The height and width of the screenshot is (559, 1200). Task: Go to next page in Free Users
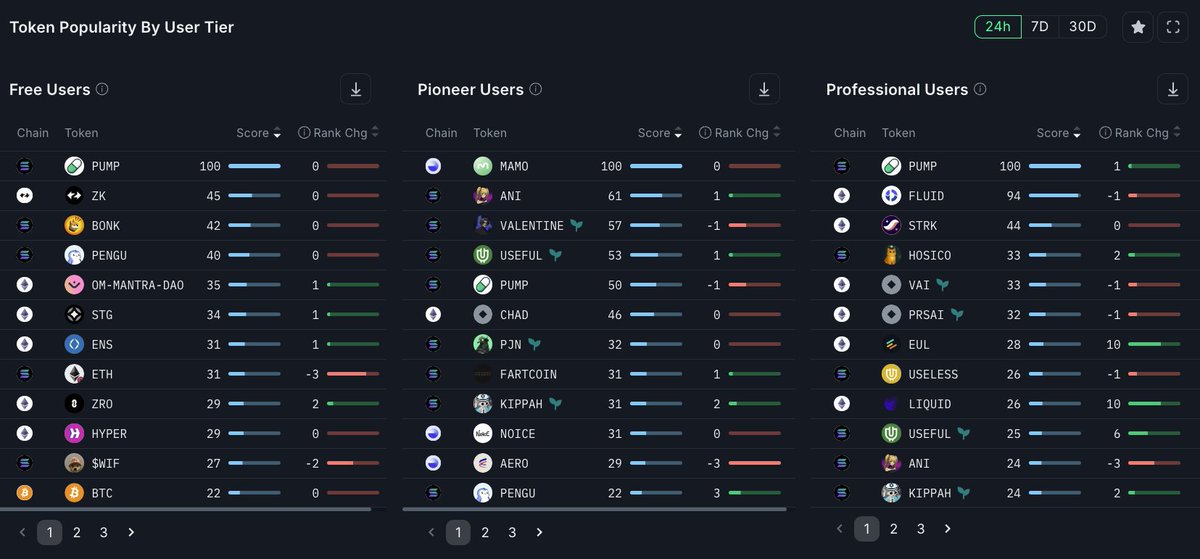pos(131,533)
